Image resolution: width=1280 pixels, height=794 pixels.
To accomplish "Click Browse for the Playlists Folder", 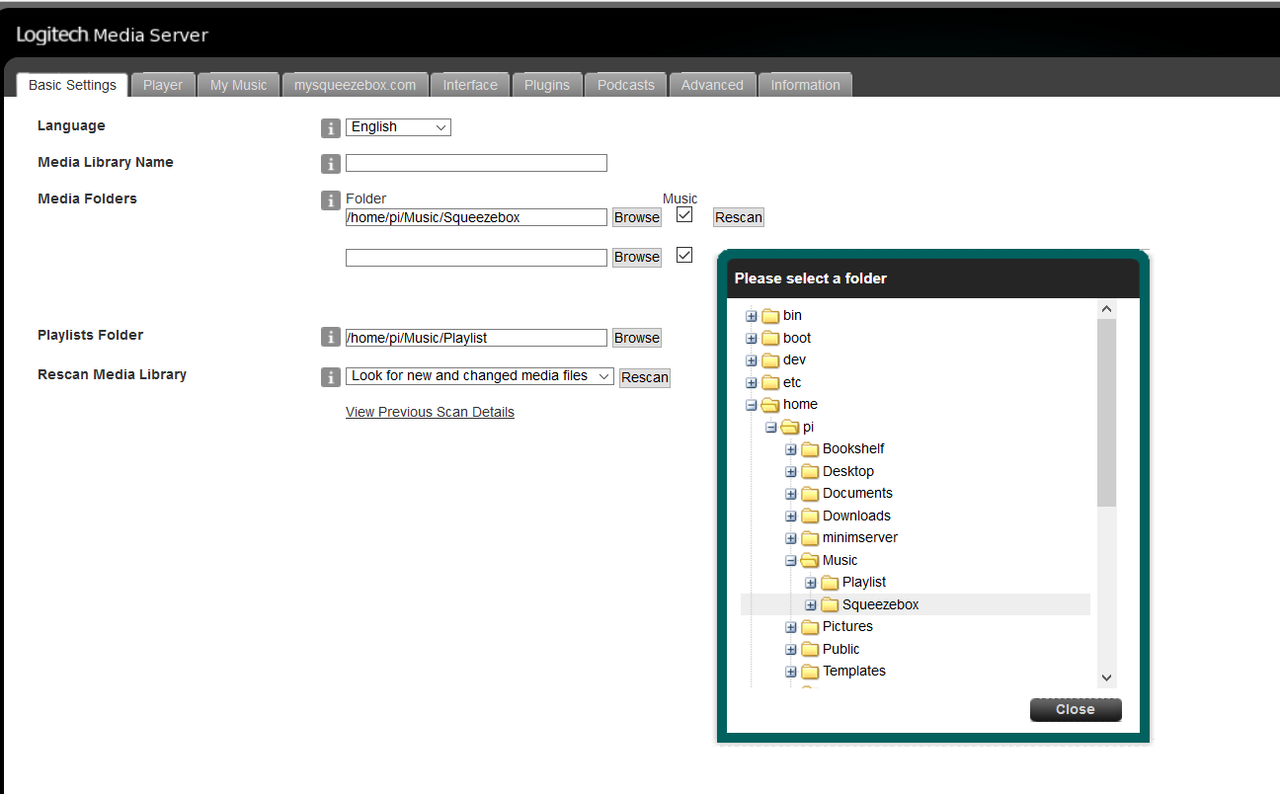I will tap(637, 338).
